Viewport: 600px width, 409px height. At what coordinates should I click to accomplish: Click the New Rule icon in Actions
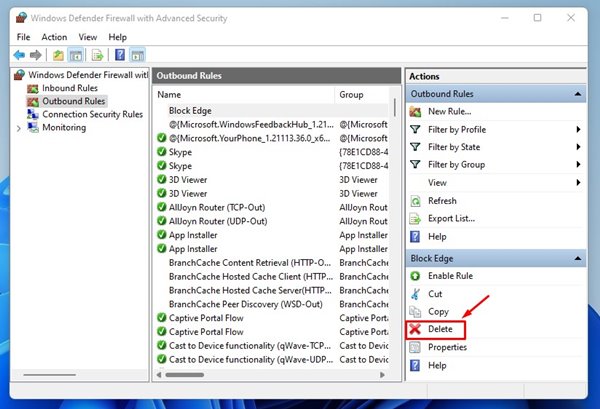point(415,112)
